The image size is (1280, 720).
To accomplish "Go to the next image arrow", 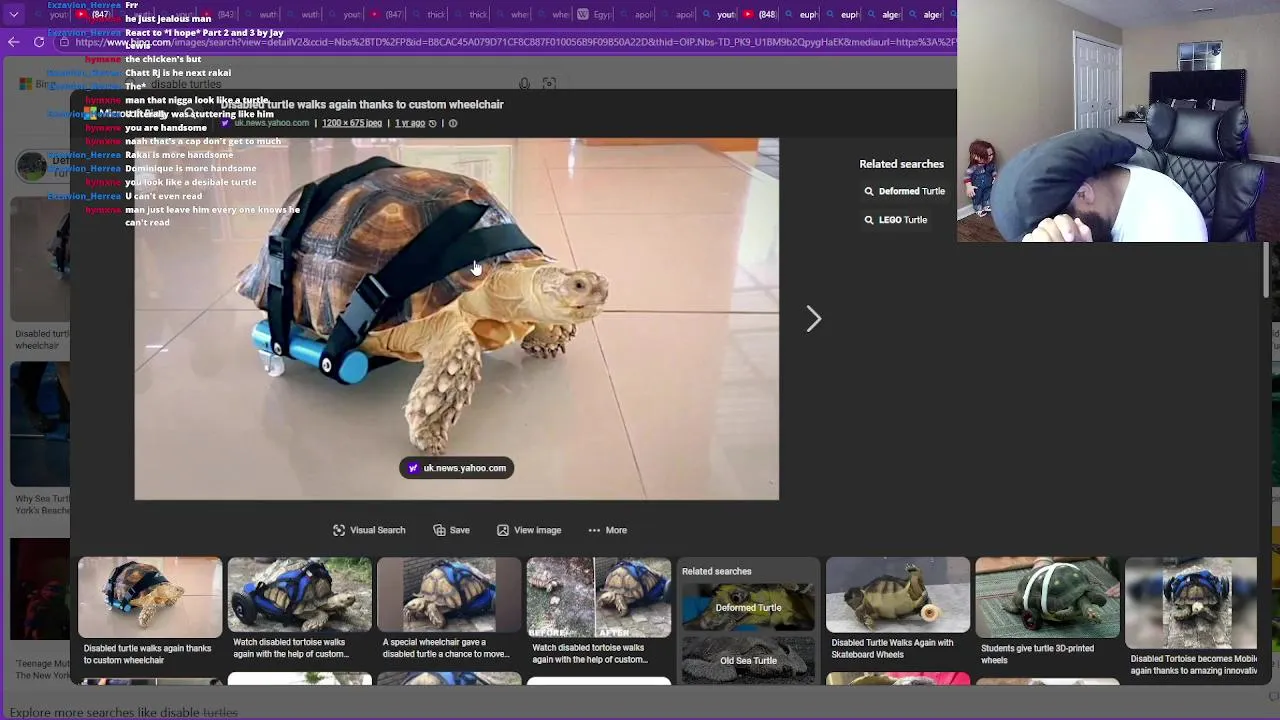I will point(814,319).
